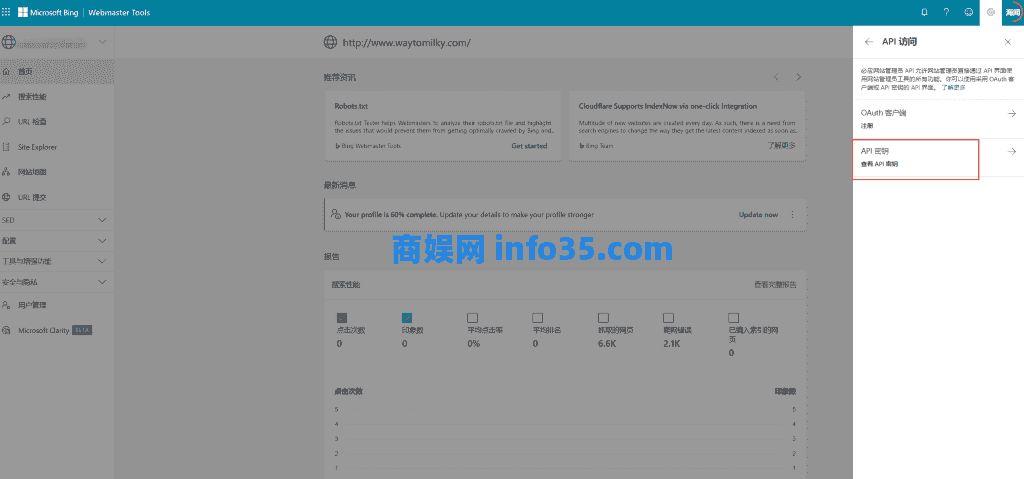1024x479 pixels.
Task: Expand the SEO sidebar section
Action: pos(103,220)
